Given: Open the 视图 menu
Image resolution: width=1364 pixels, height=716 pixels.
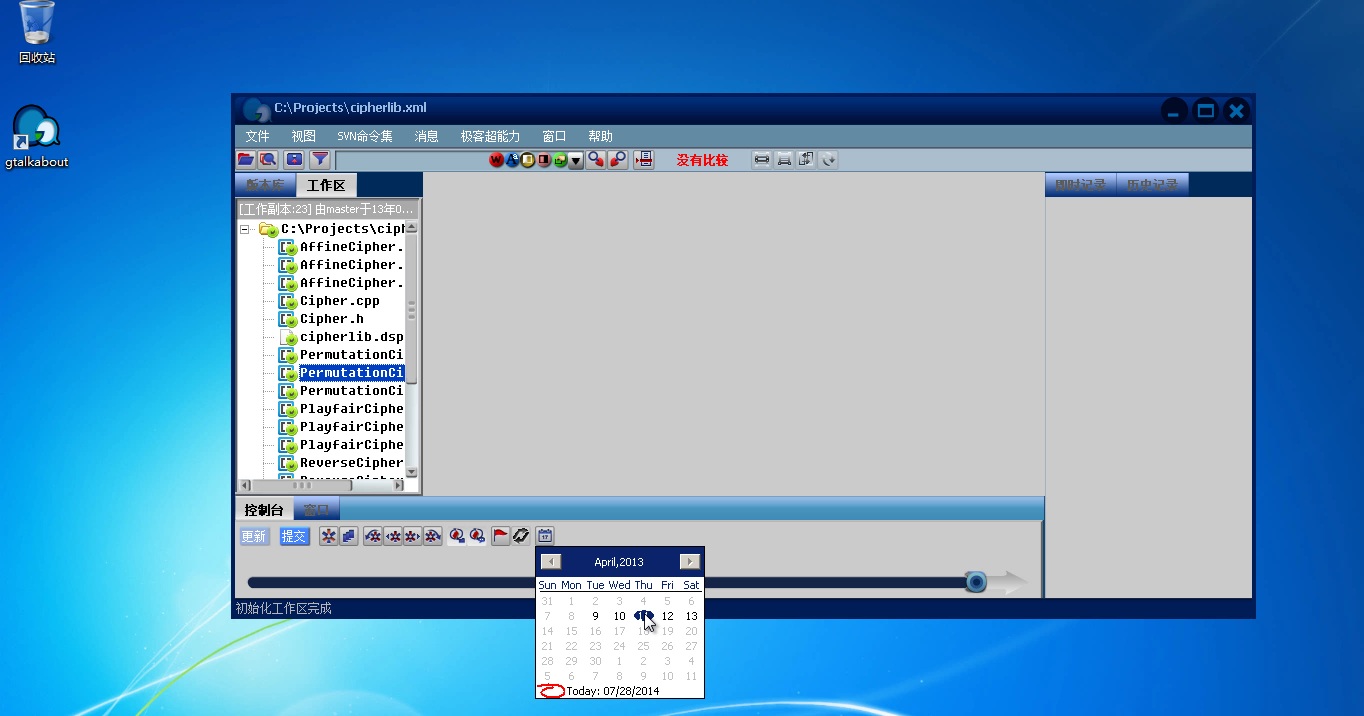Looking at the screenshot, I should tap(304, 136).
